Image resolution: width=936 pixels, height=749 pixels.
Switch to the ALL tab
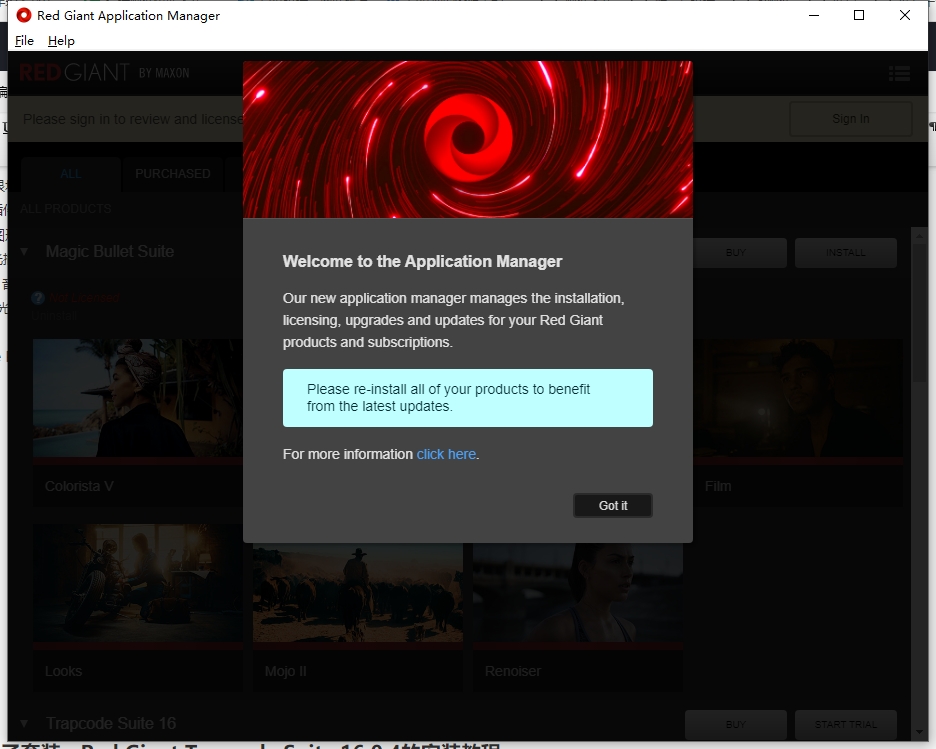tap(70, 174)
